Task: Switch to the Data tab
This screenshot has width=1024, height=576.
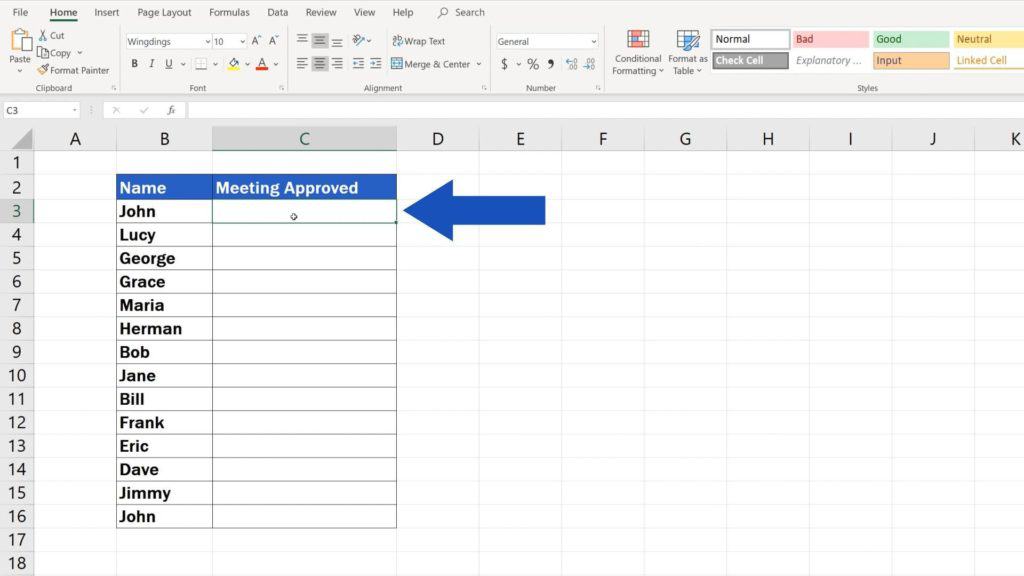Action: point(278,12)
